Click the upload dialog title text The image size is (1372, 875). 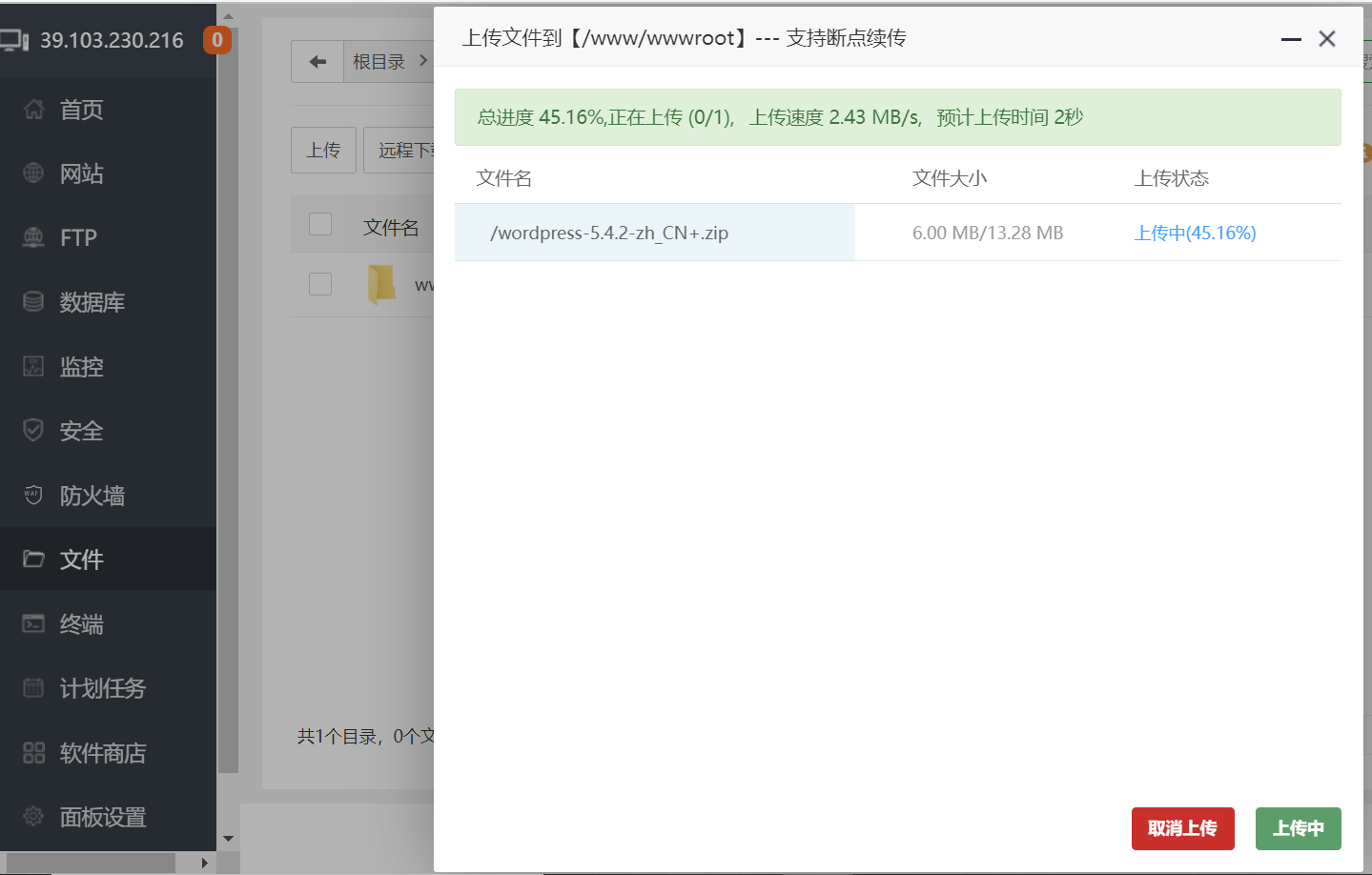(x=685, y=38)
